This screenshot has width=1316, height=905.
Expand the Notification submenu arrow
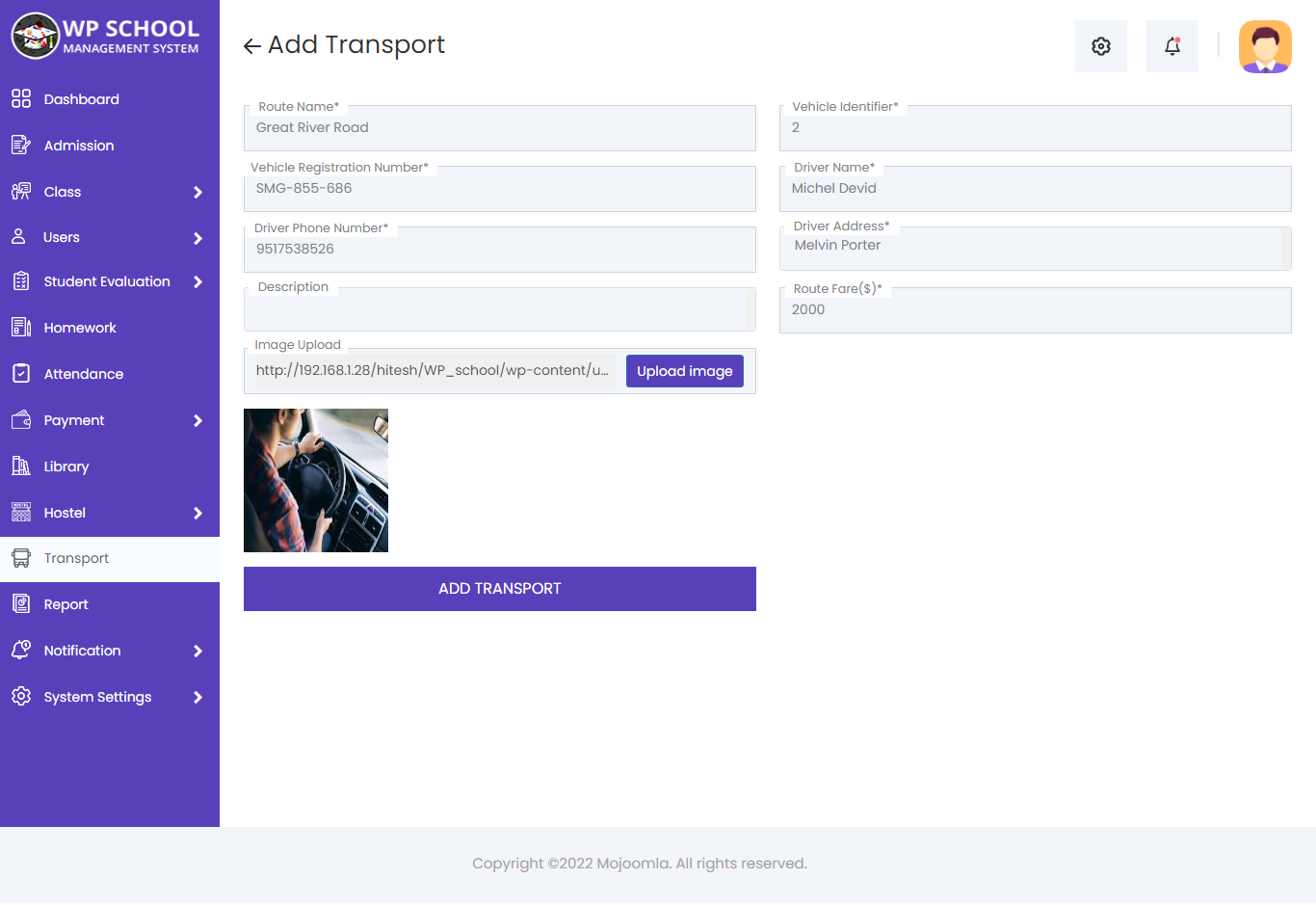click(197, 651)
